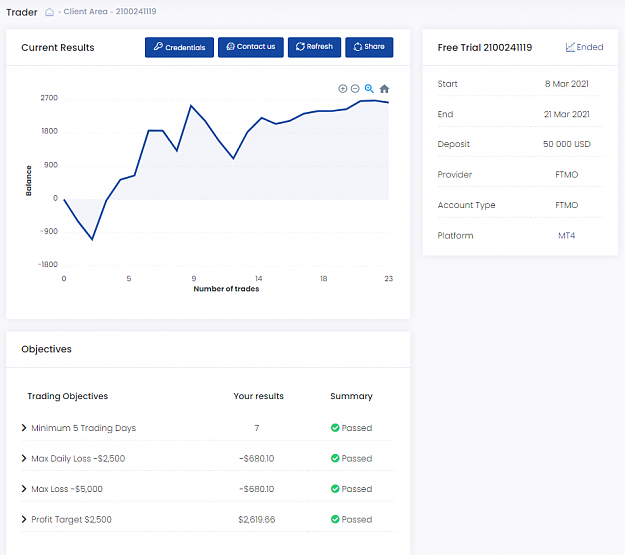Viewport: 625px width, 555px height.
Task: Click green Passed checkmark for Profit Target
Action: [x=335, y=519]
